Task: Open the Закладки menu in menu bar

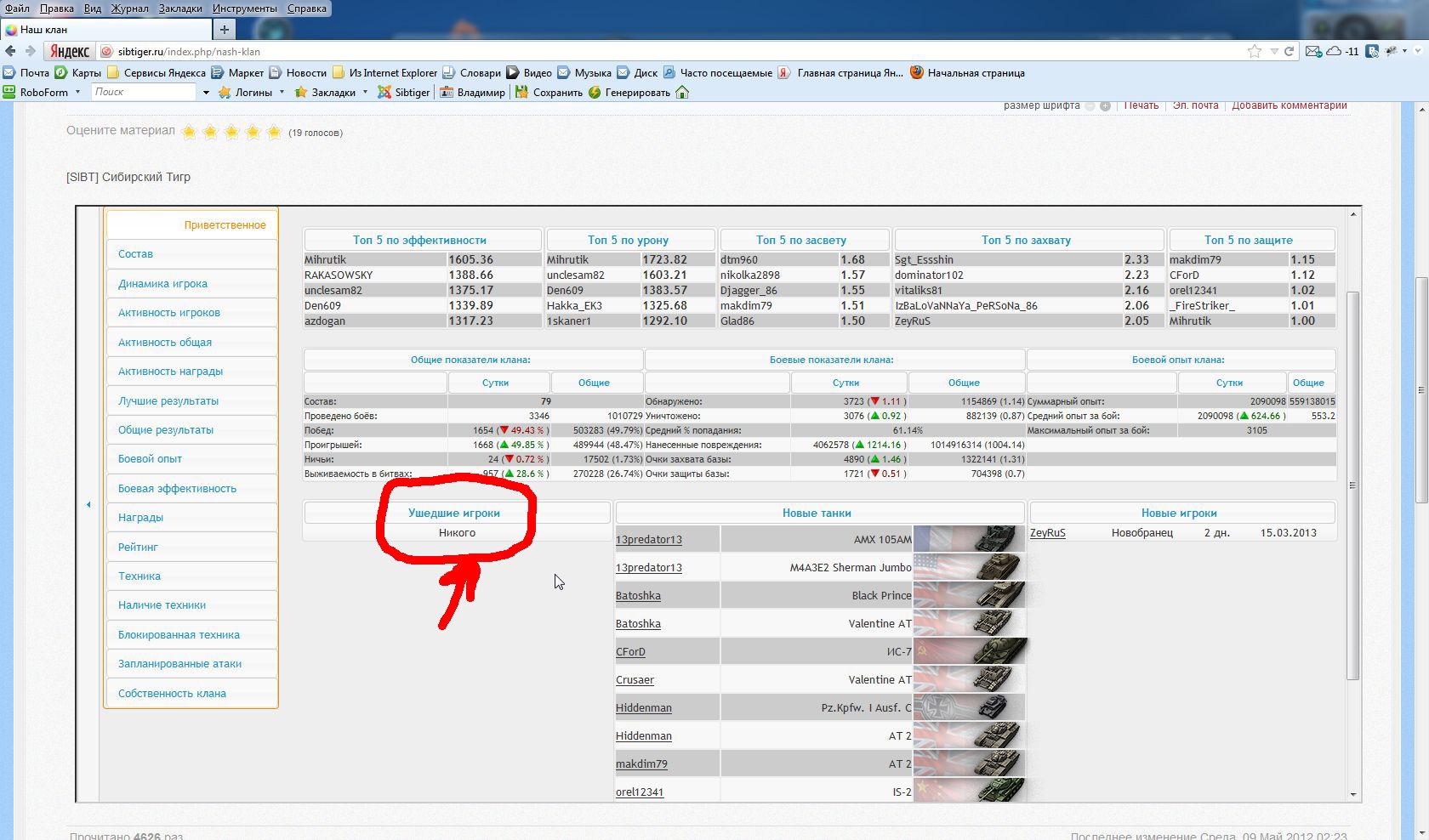Action: (x=180, y=9)
